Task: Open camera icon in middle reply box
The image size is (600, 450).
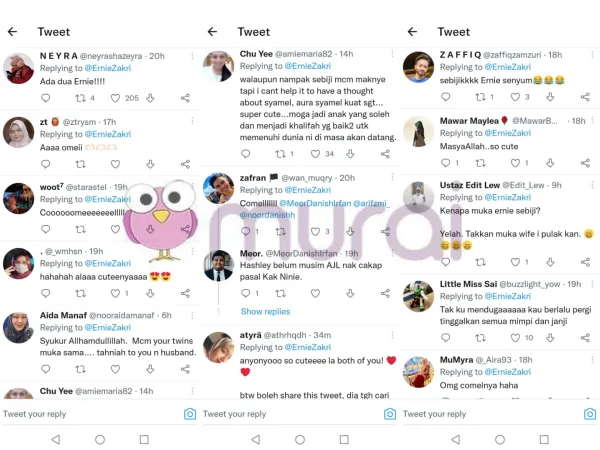Action: click(390, 414)
